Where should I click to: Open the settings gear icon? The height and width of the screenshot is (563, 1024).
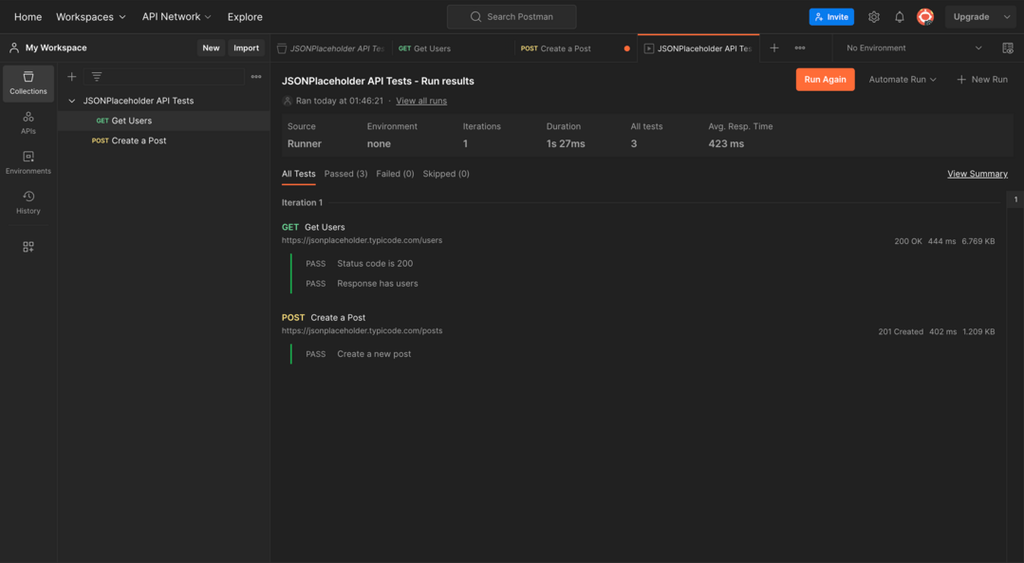point(874,17)
